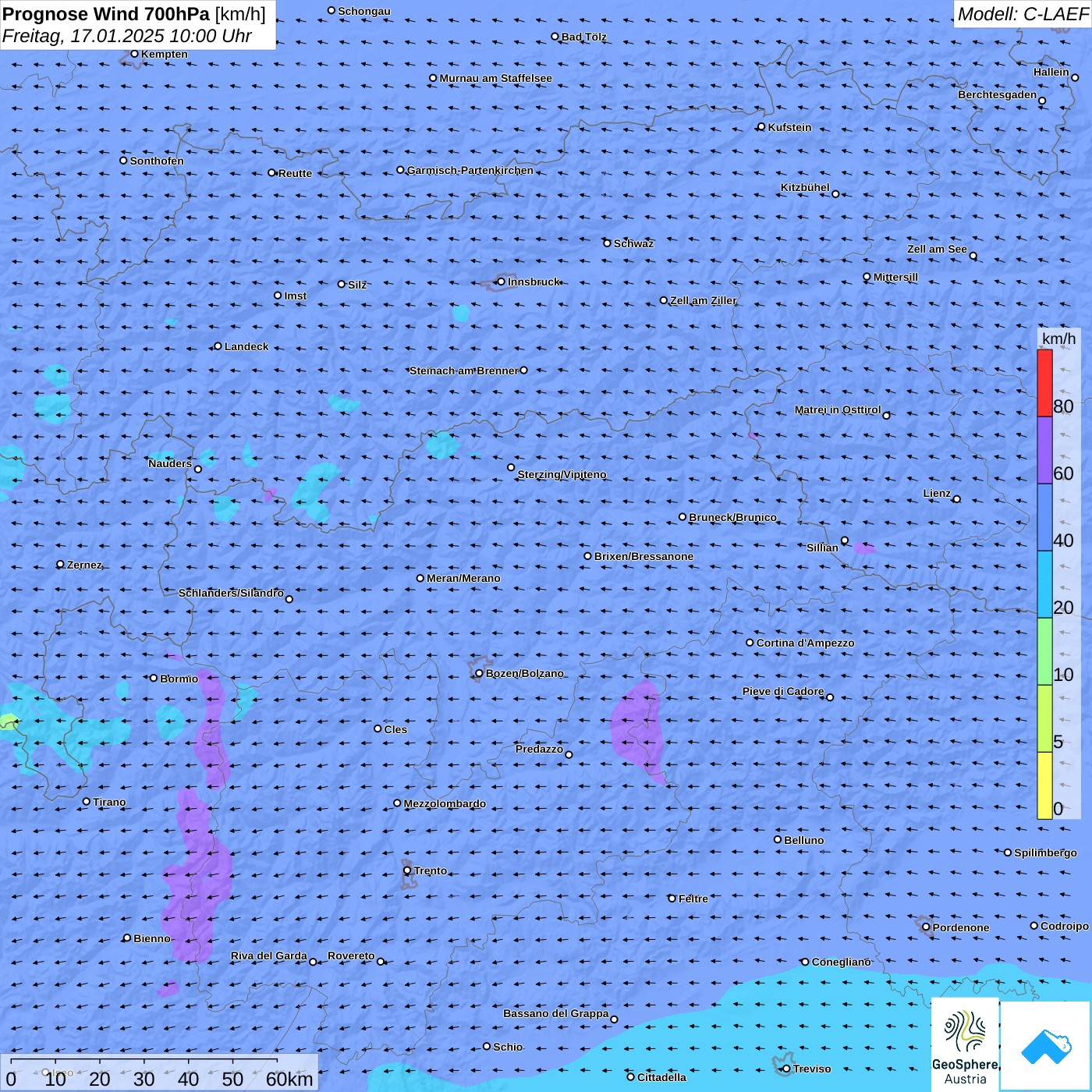Click the 'Schlanders/Silandro' label
Screen dimensions: 1092x1092
coord(231,593)
